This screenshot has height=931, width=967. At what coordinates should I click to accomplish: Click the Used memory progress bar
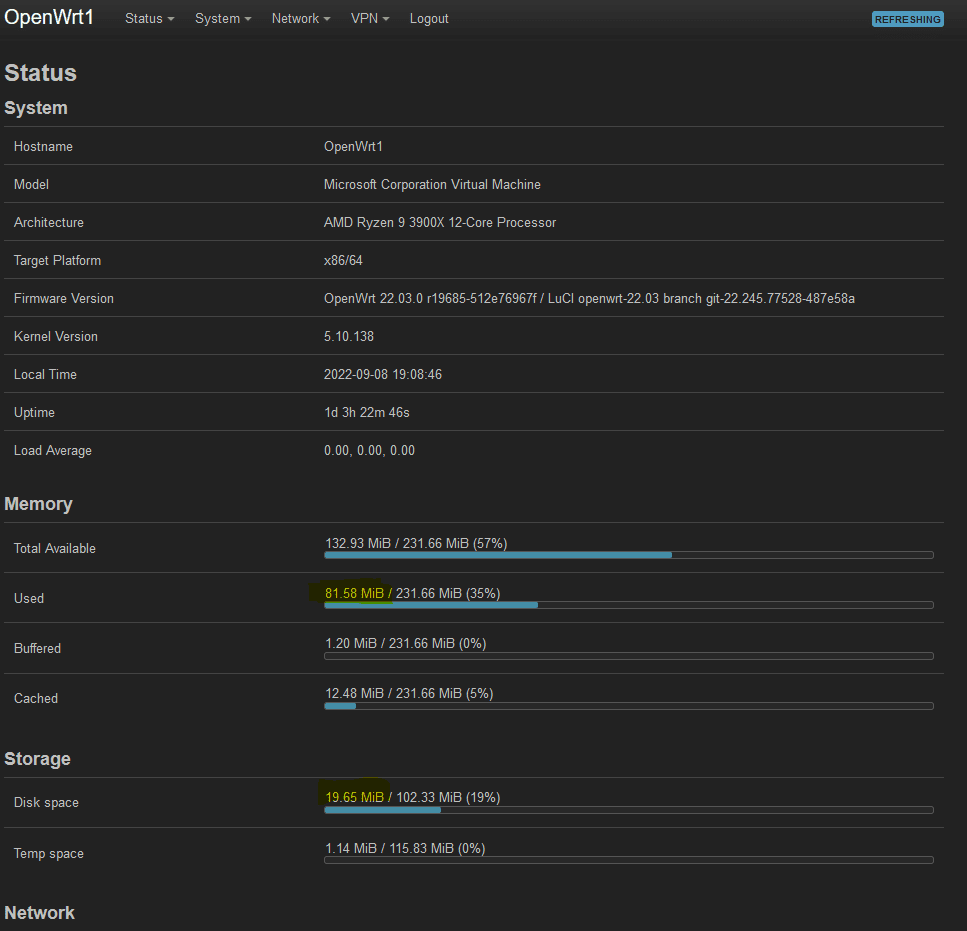(x=628, y=605)
